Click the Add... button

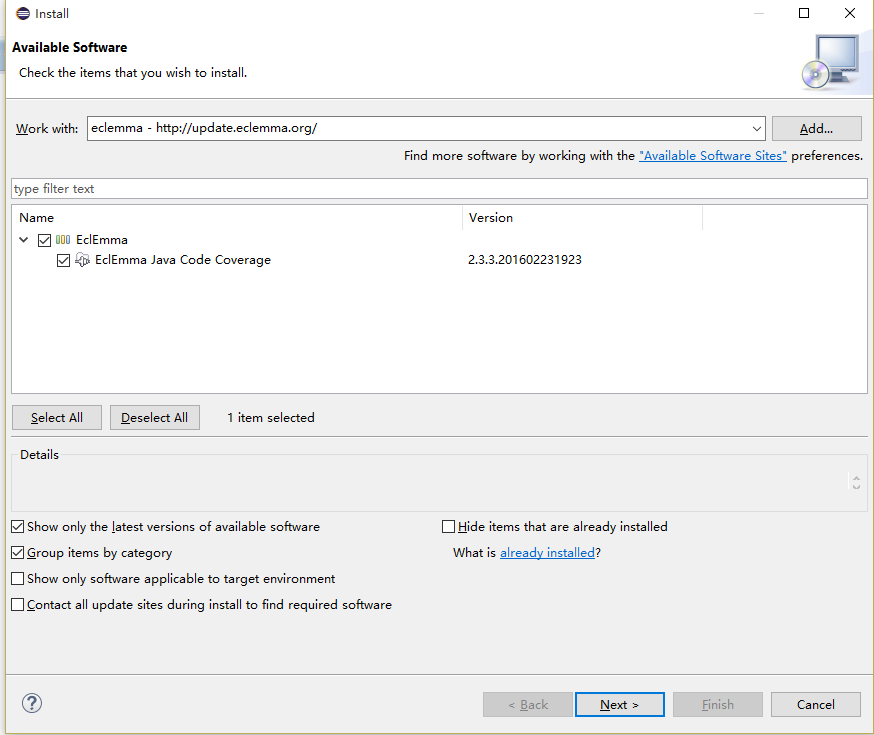coord(817,129)
